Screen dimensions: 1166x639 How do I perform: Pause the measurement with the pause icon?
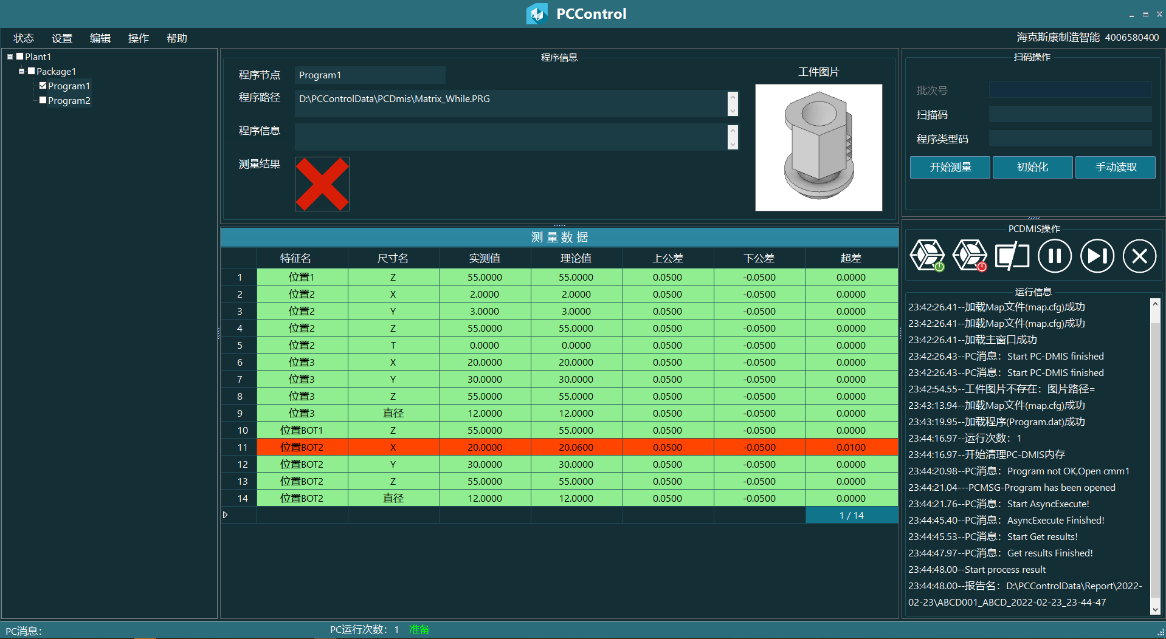tap(1054, 256)
